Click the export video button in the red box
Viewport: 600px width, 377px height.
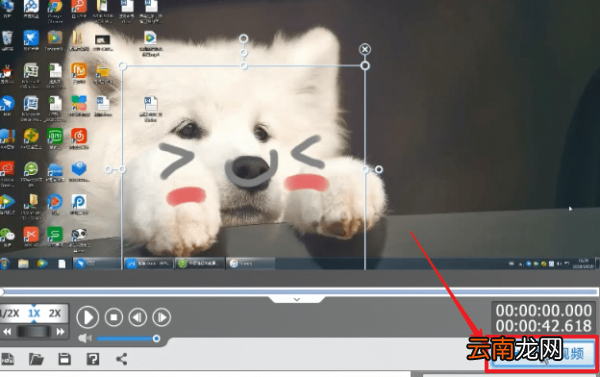[542, 354]
